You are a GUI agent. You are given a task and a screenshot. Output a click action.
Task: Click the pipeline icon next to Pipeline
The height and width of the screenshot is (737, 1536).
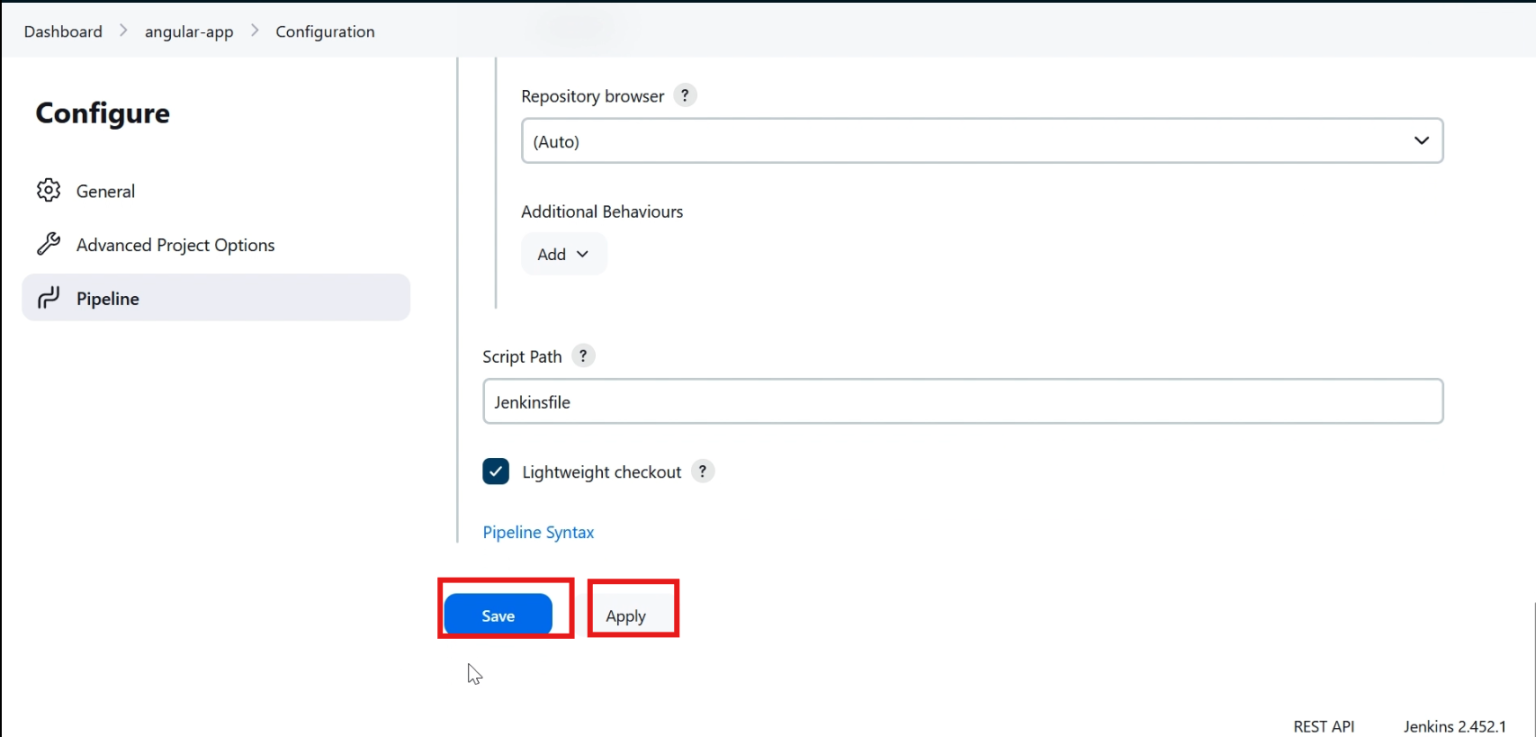click(48, 297)
